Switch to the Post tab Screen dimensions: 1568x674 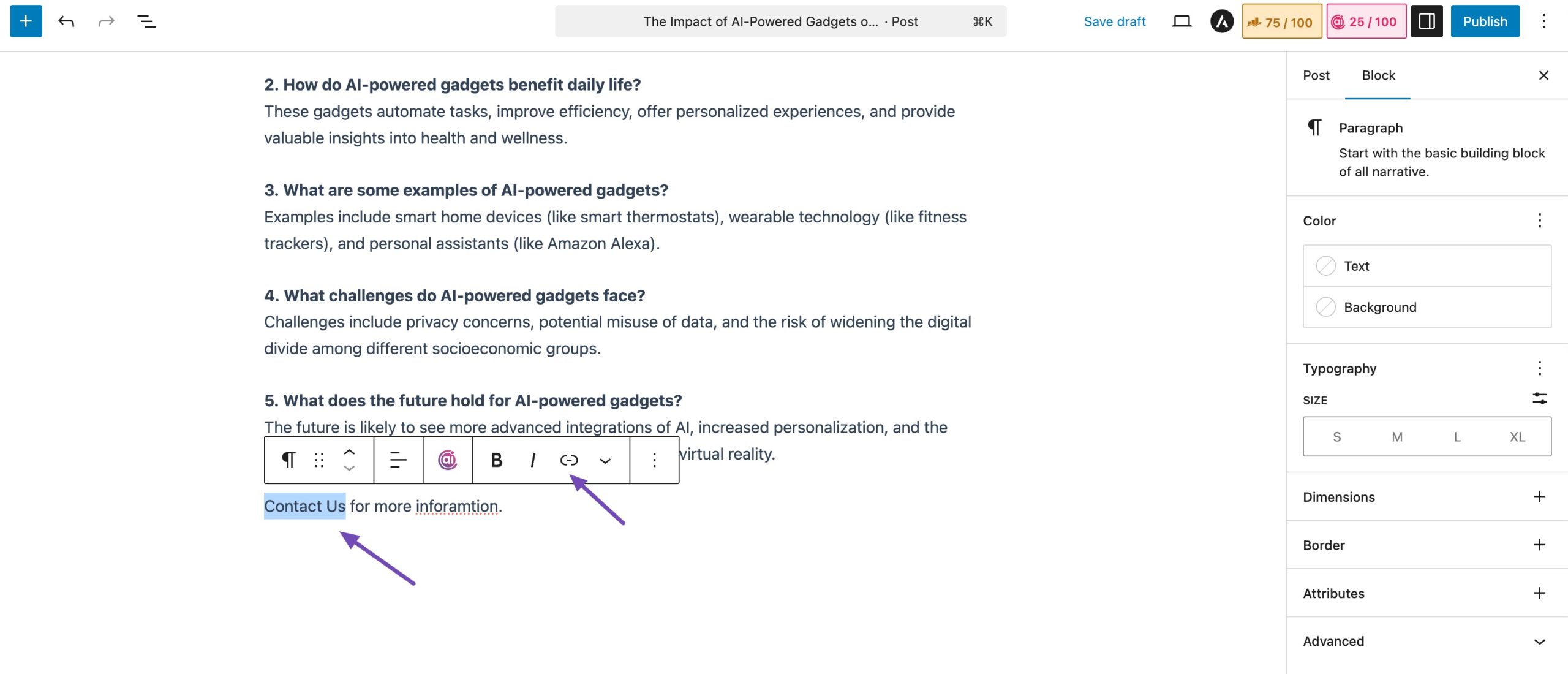1316,75
